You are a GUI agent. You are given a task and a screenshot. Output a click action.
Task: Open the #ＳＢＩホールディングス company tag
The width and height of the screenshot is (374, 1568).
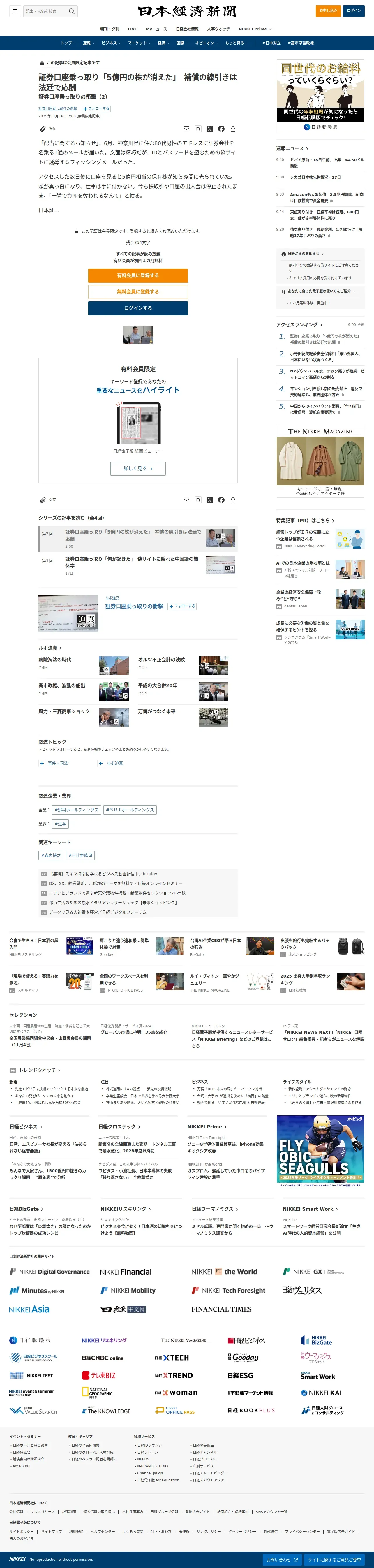pyautogui.click(x=130, y=810)
